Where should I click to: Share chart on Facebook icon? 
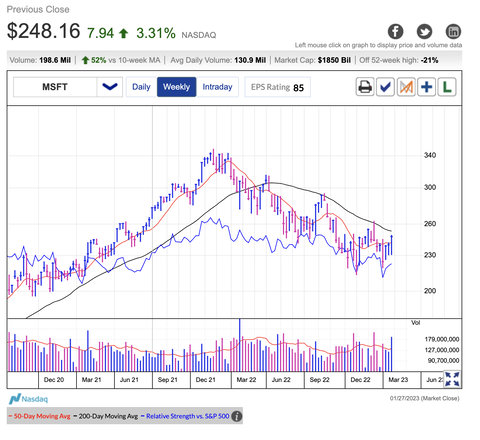point(395,32)
